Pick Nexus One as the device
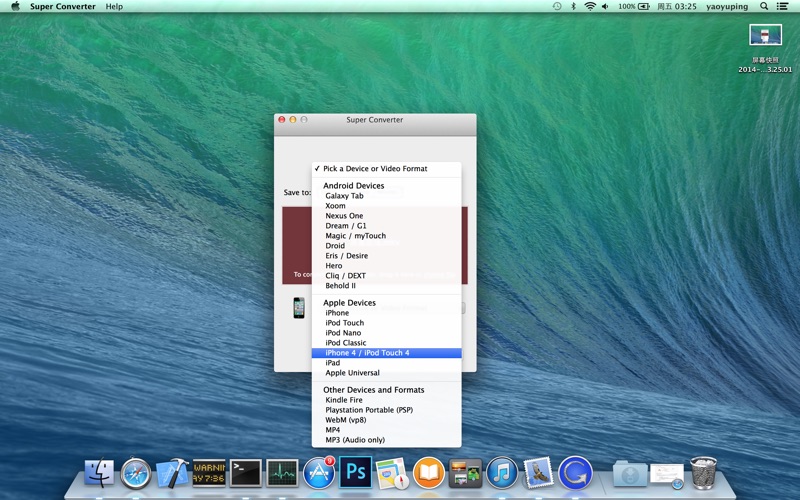800x500 pixels. pyautogui.click(x=386, y=216)
